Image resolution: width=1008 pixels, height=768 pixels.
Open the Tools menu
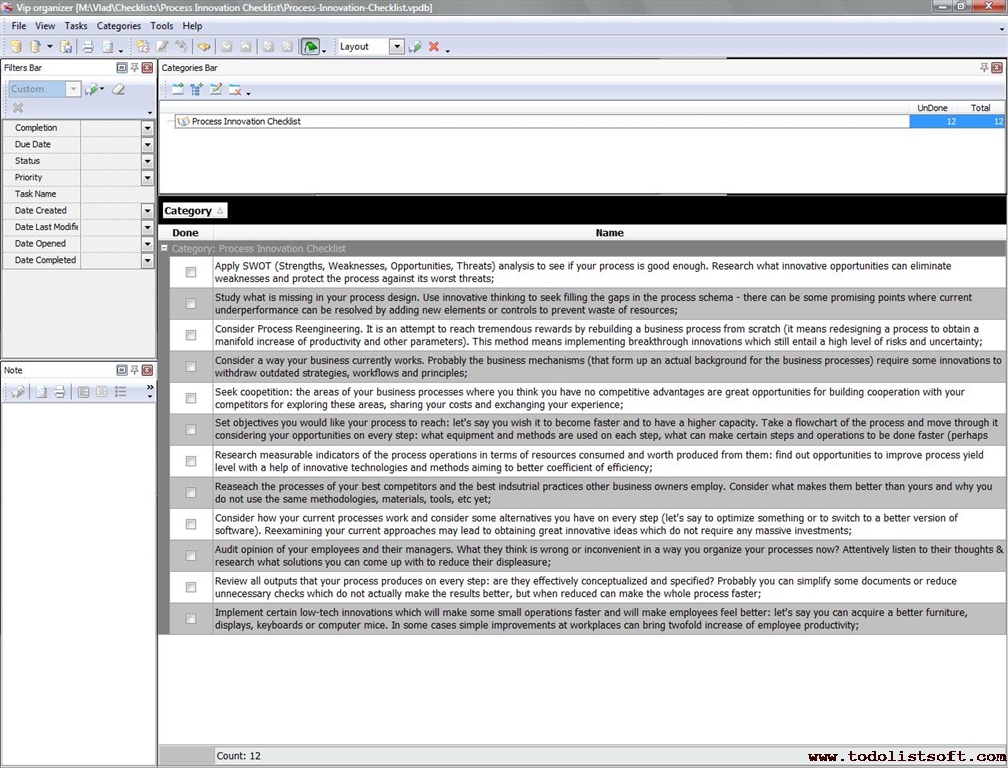click(x=161, y=26)
